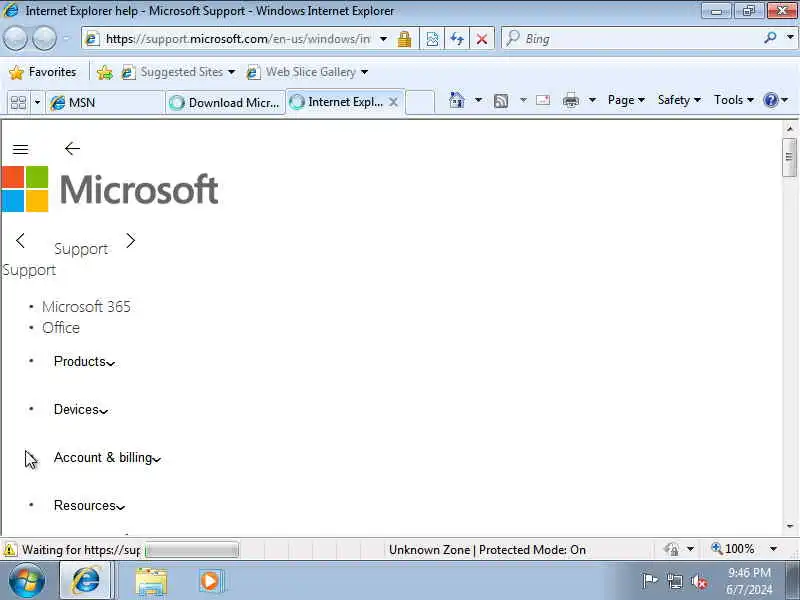This screenshot has width=800, height=600.
Task: Switch to the Download Micr... tab
Action: (225, 103)
